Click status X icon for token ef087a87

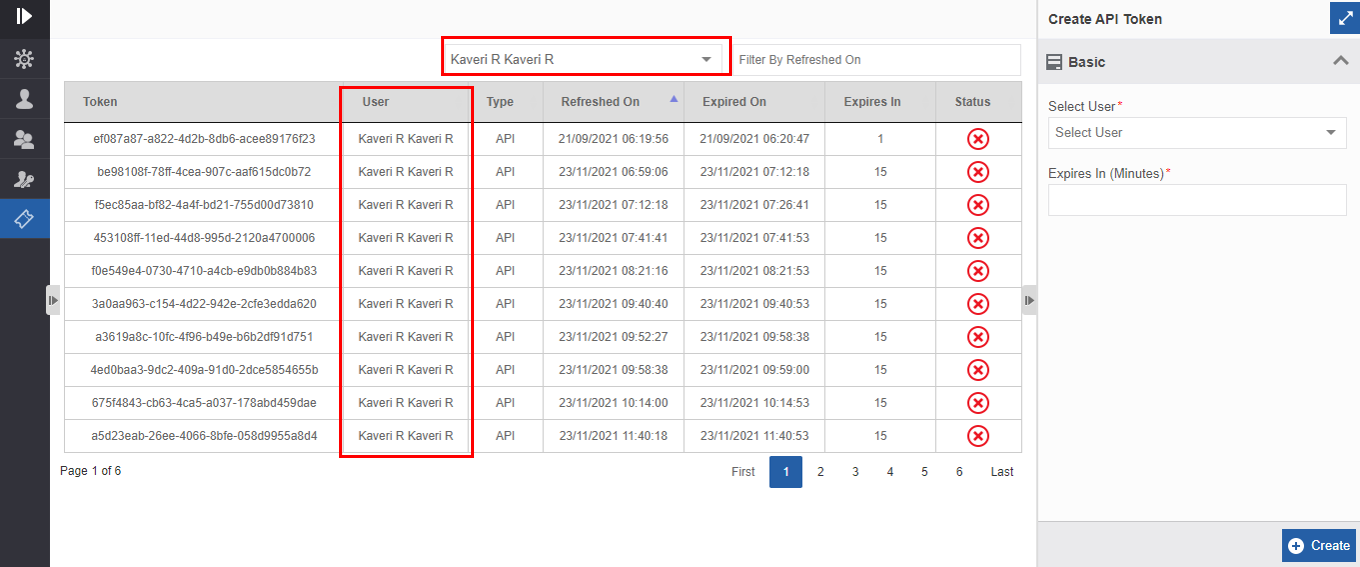978,139
